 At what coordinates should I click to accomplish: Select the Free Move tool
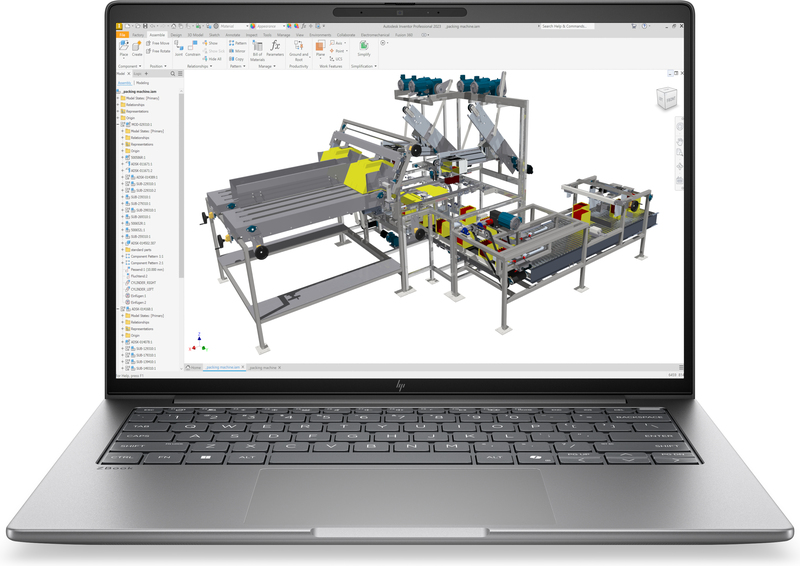pos(158,43)
